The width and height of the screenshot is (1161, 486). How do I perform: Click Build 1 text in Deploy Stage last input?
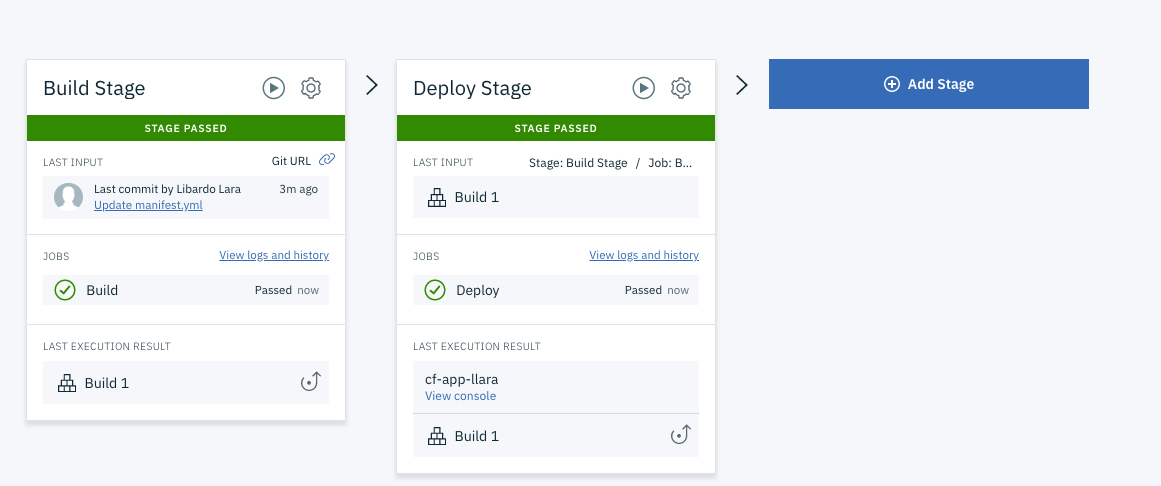[x=477, y=197]
